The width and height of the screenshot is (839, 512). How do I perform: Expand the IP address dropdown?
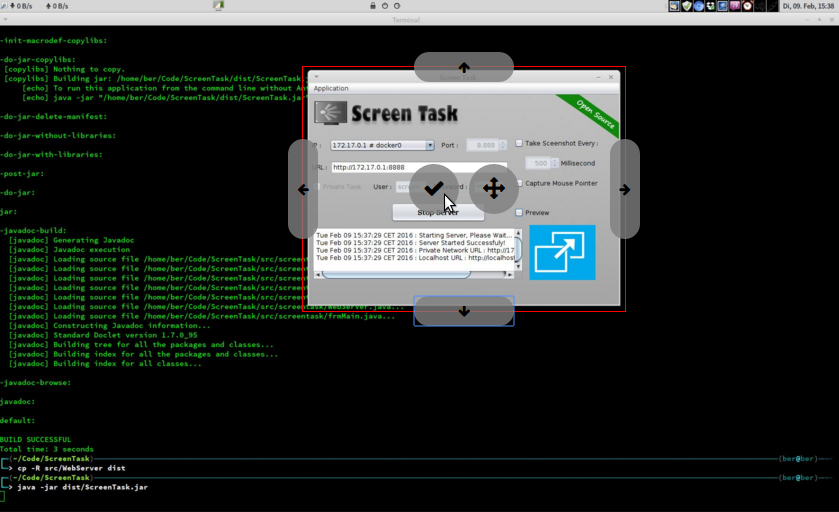point(430,145)
